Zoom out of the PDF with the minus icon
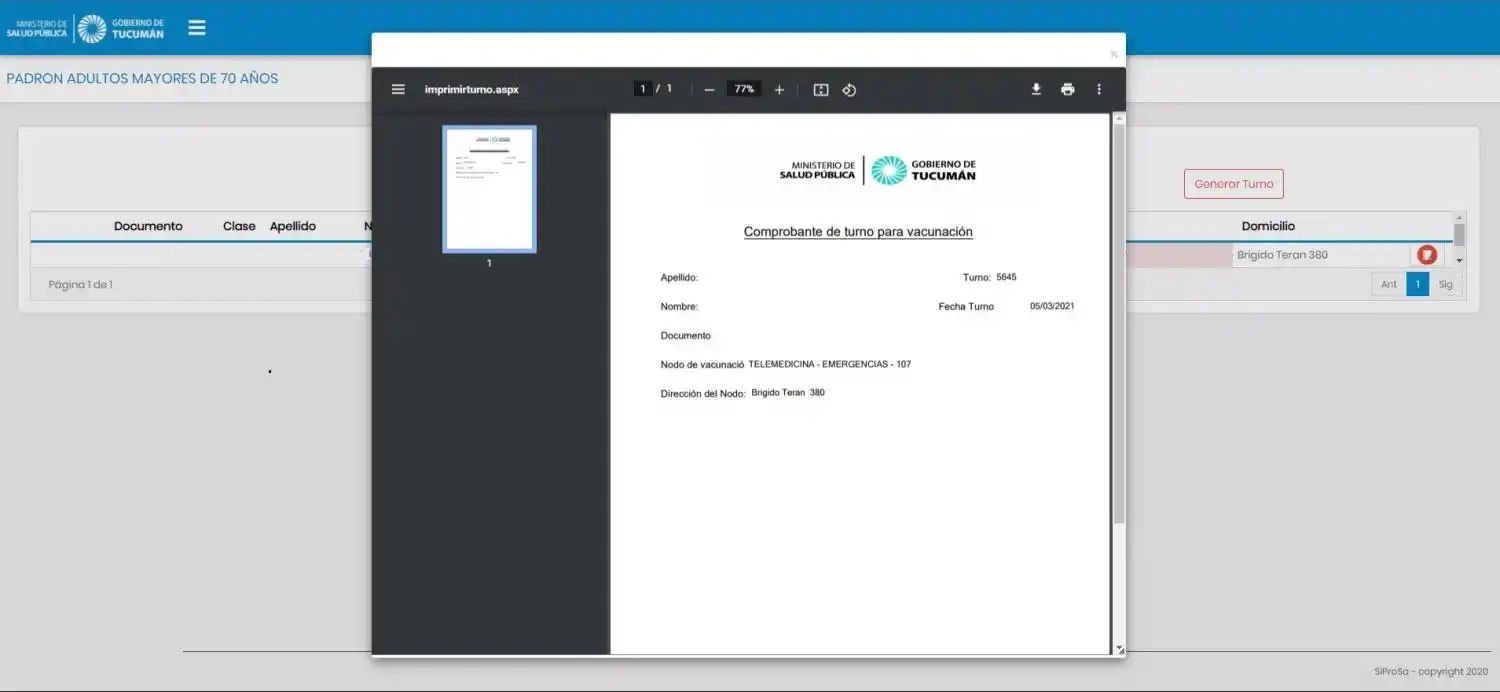Image resolution: width=1500 pixels, height=692 pixels. coord(708,89)
